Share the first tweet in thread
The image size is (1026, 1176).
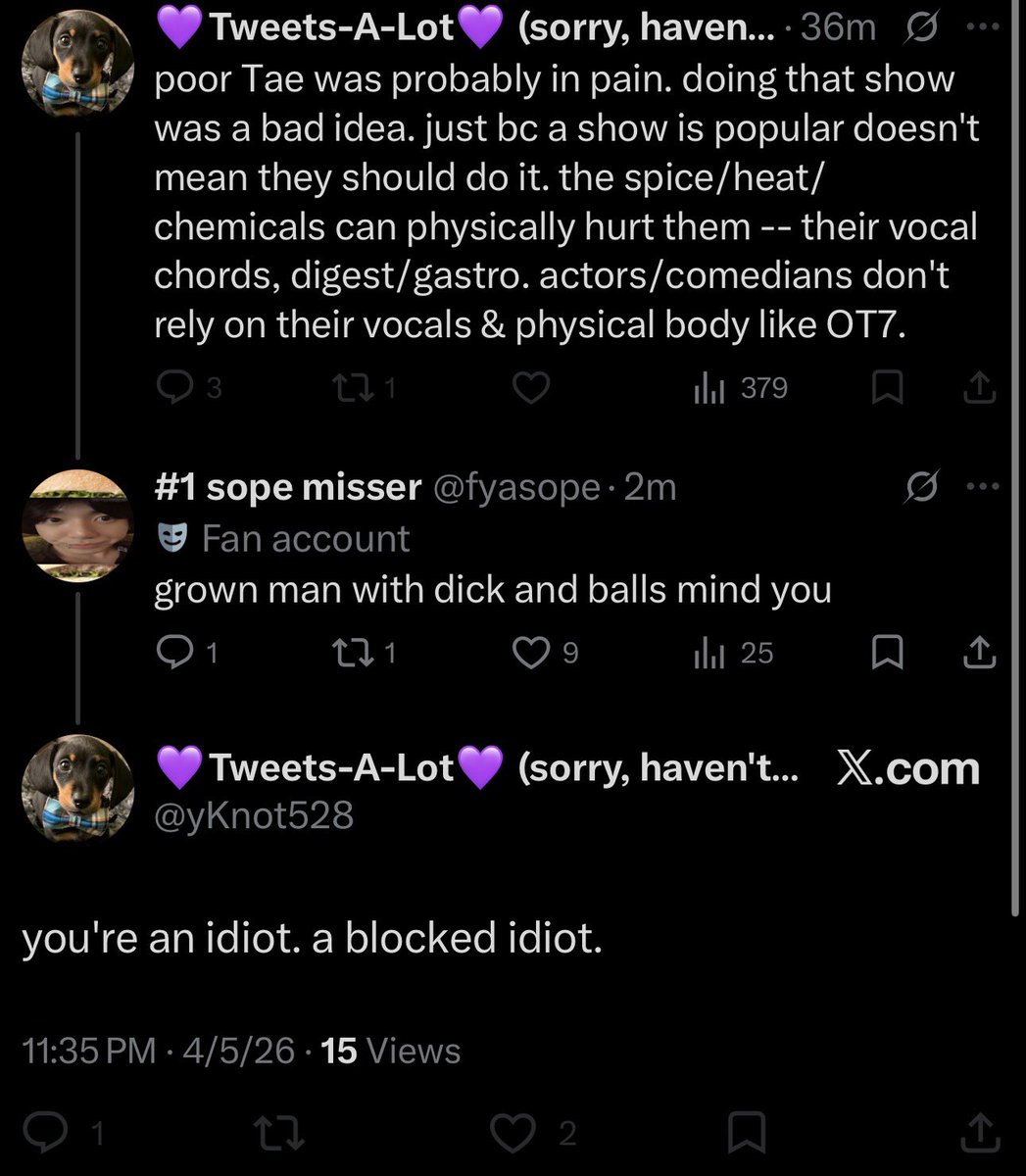(978, 389)
